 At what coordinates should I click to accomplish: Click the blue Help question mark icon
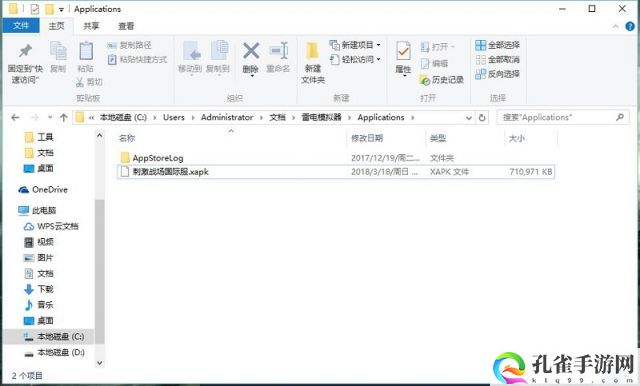pyautogui.click(x=630, y=27)
